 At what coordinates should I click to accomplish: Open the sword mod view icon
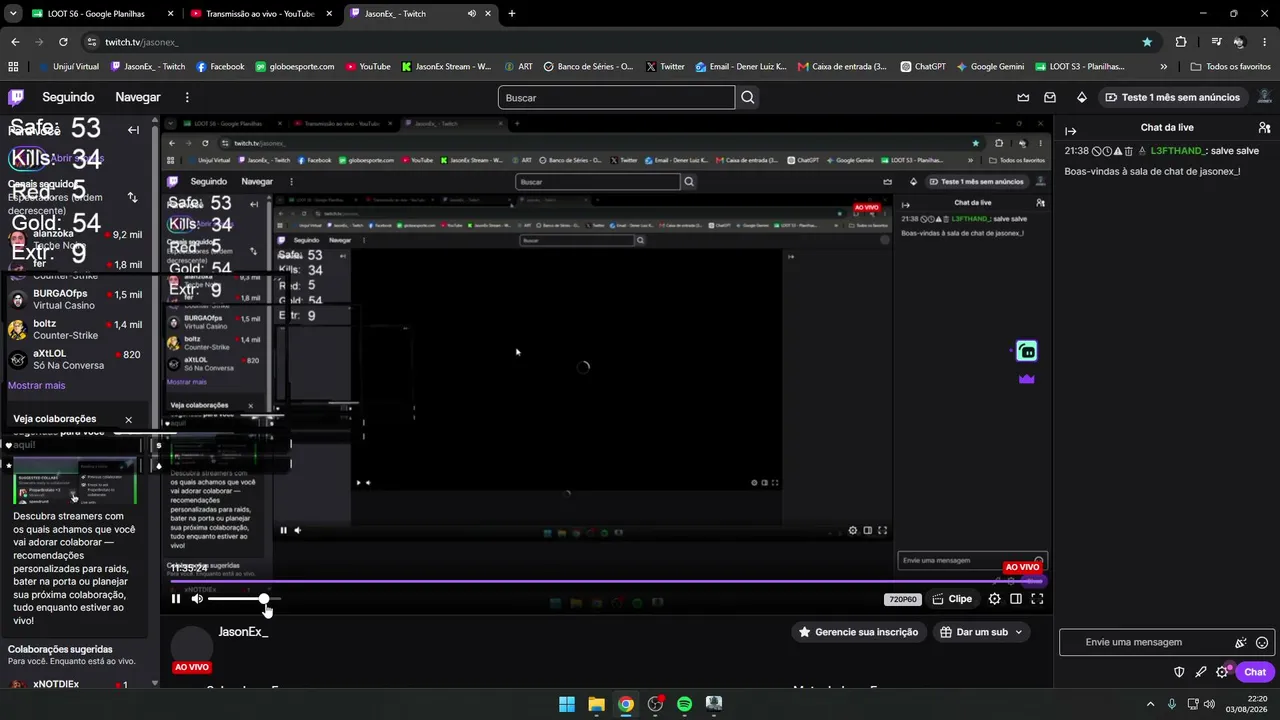1201,672
